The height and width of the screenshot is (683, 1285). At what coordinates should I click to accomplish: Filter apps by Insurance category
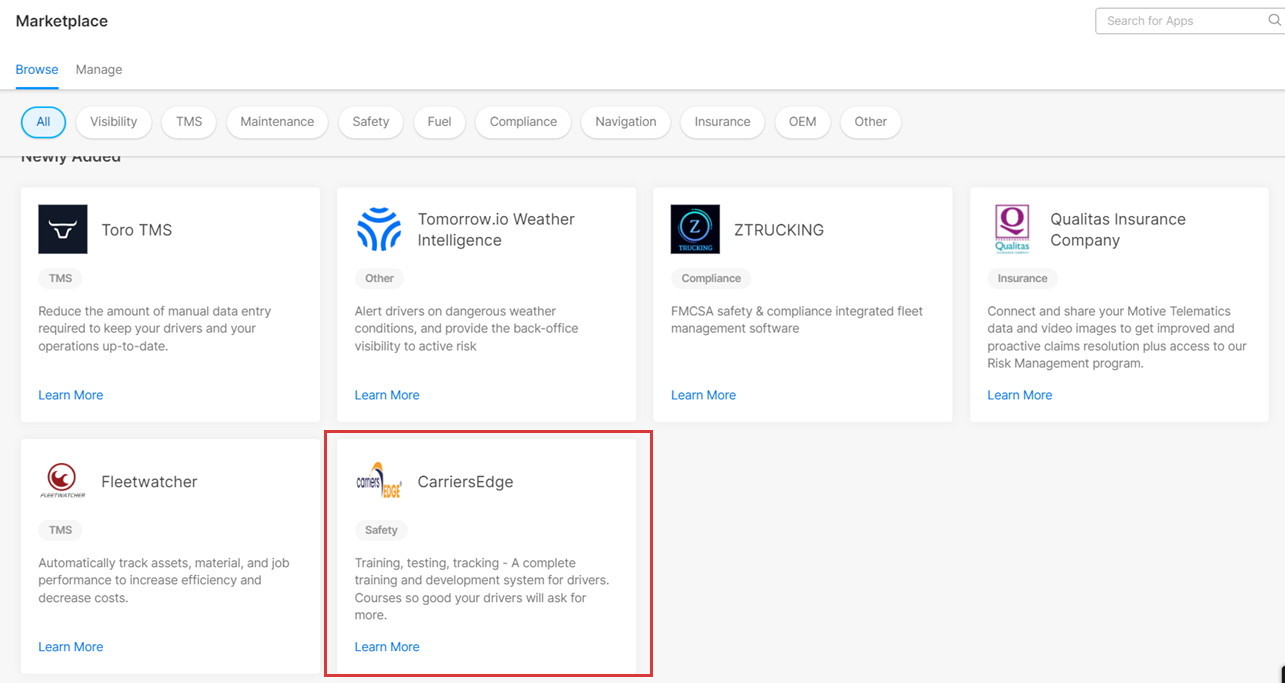pos(722,122)
